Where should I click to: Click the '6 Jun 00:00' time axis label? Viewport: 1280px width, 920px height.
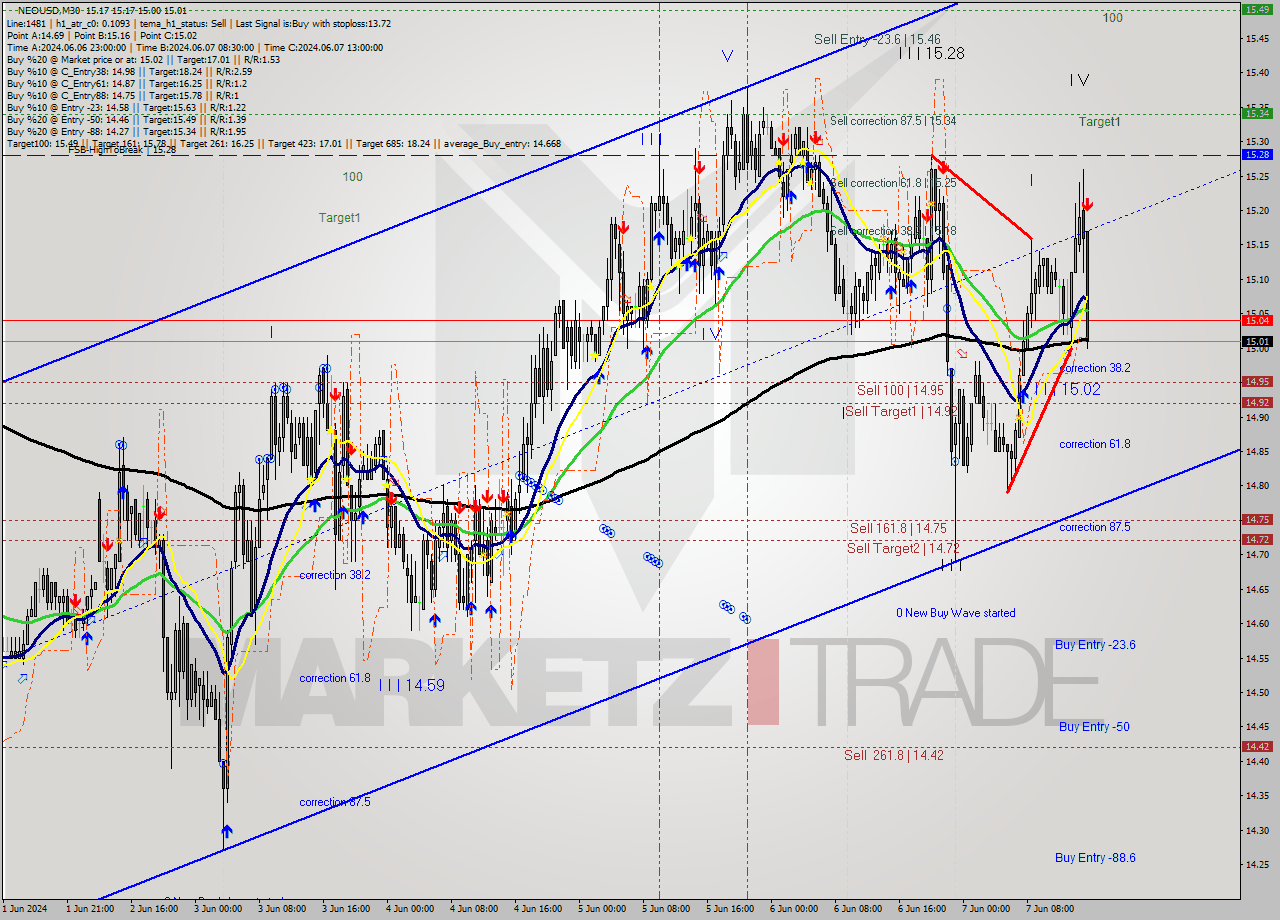pos(793,909)
